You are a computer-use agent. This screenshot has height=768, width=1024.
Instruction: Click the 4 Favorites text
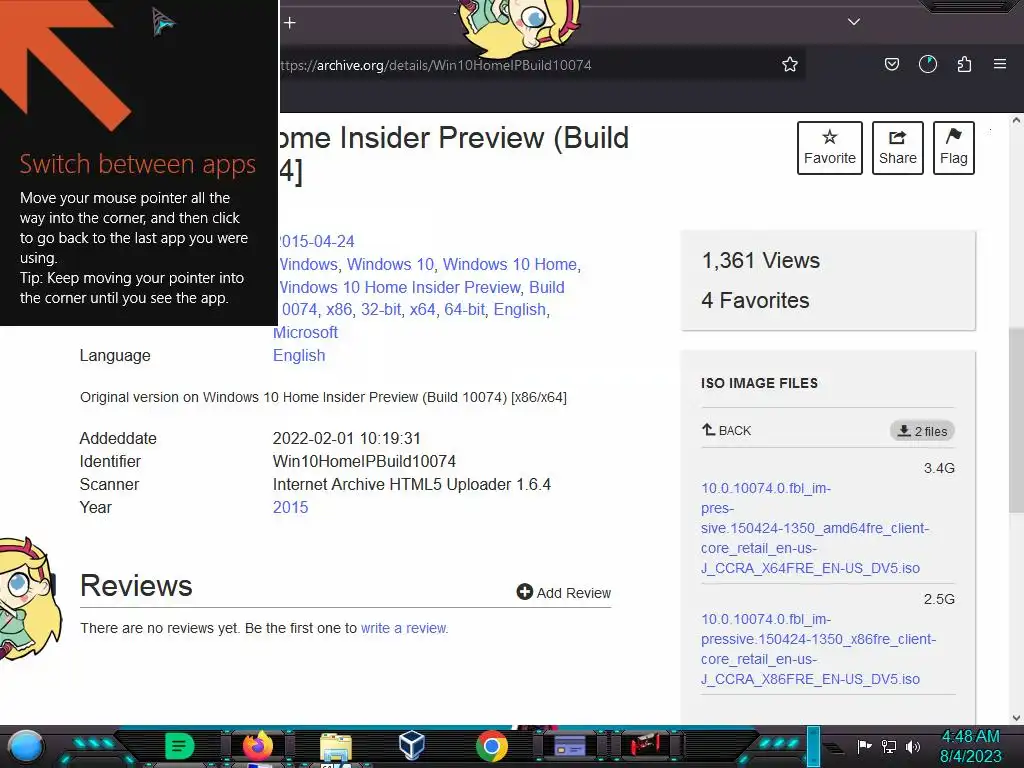coord(755,300)
